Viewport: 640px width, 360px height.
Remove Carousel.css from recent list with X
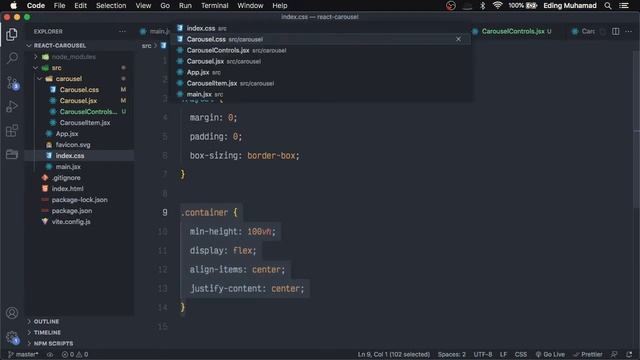coord(458,39)
